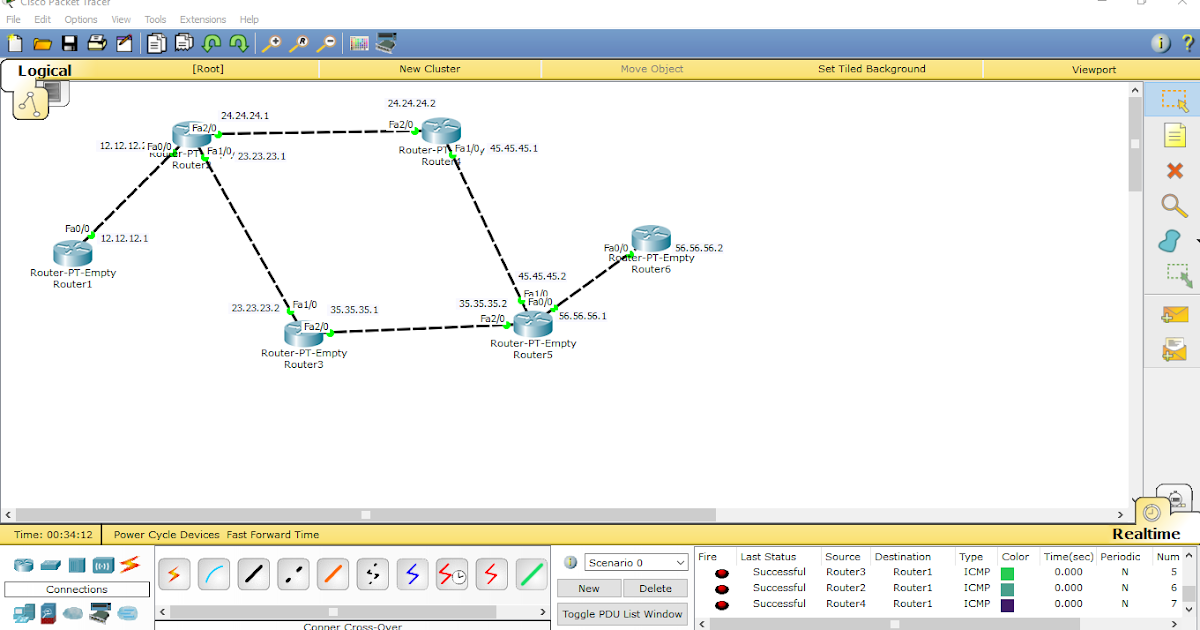
Task: Open the Tools menu
Action: pyautogui.click(x=155, y=19)
